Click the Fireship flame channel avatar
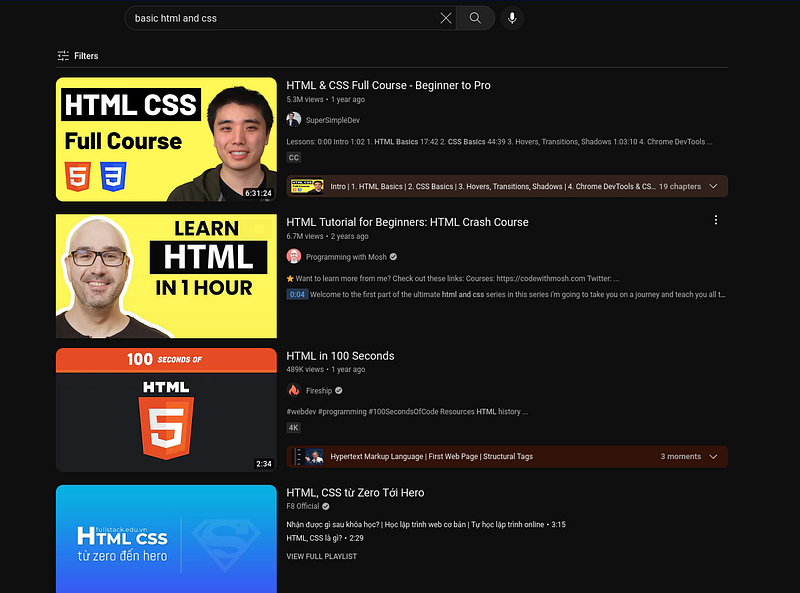The width and height of the screenshot is (800, 593). [293, 390]
